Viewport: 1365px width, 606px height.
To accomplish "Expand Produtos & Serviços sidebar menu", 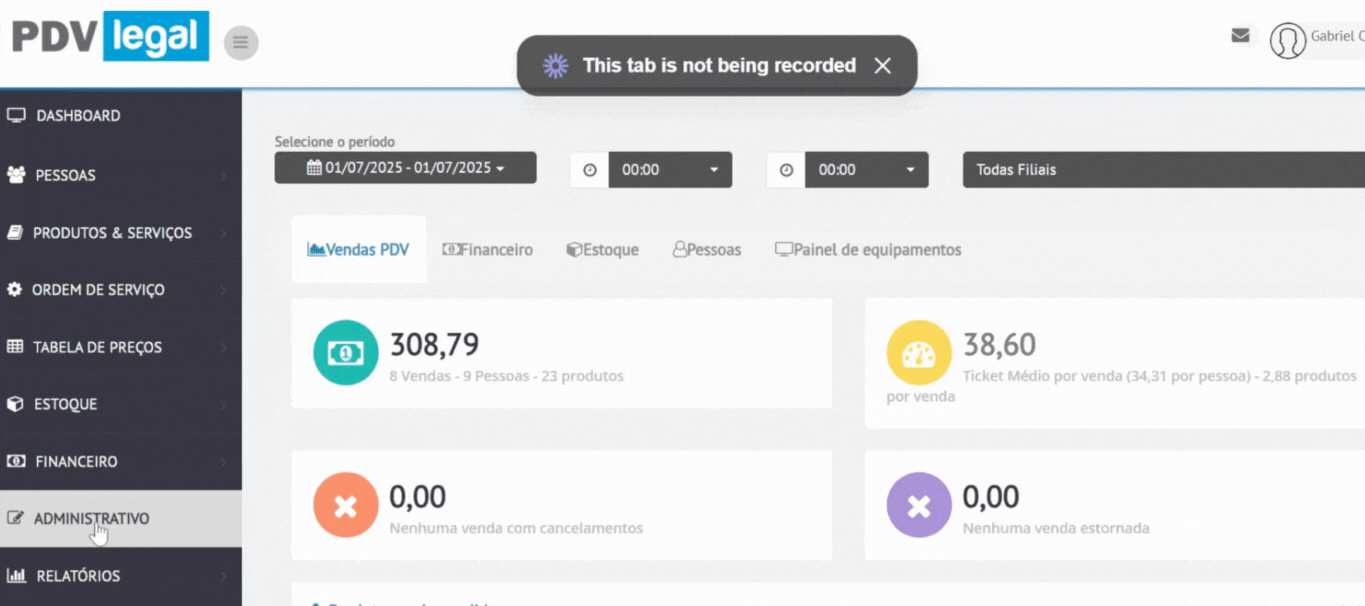I will tap(112, 233).
